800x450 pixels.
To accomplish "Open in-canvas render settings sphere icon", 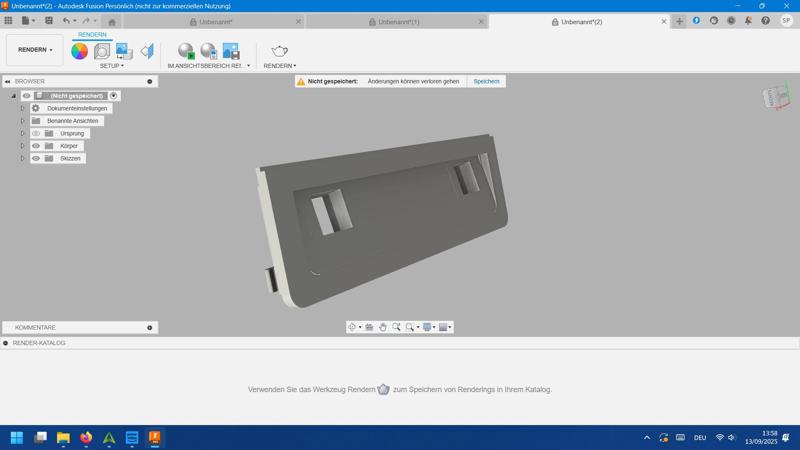I will point(208,51).
